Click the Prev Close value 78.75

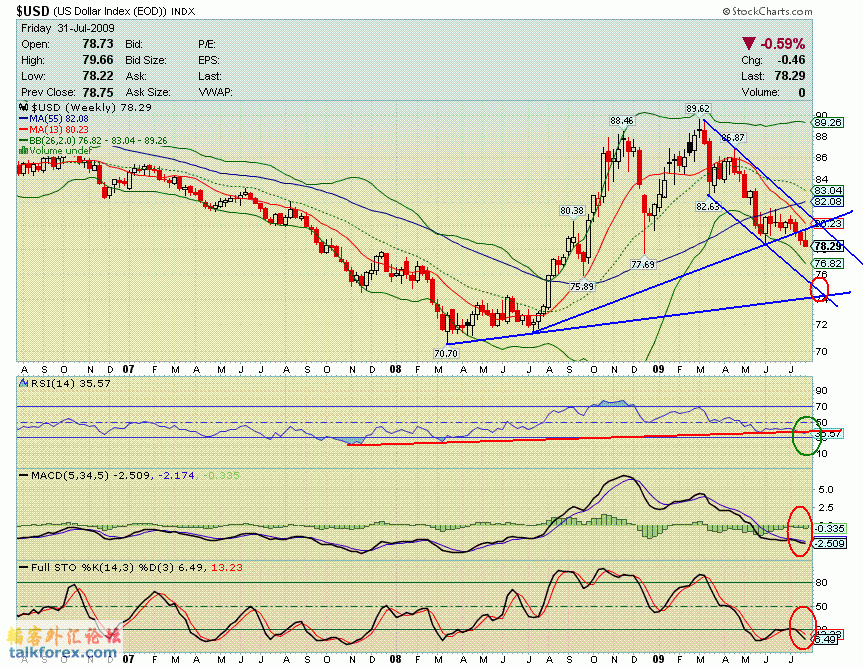pos(98,92)
